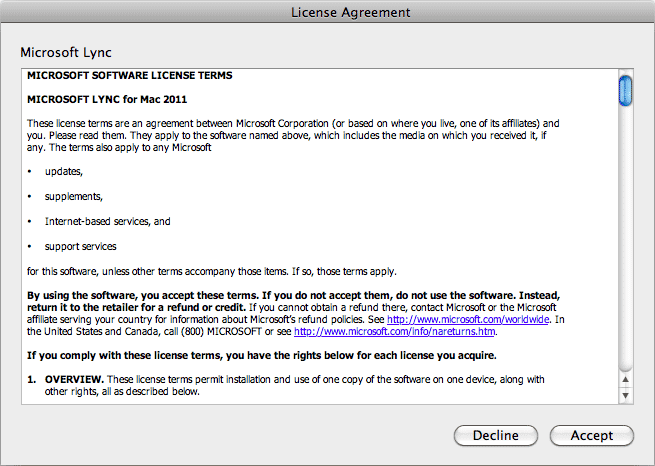Click the 'MICROSOFT SOFTWARE LICENSE TERMS' heading

(x=129, y=76)
